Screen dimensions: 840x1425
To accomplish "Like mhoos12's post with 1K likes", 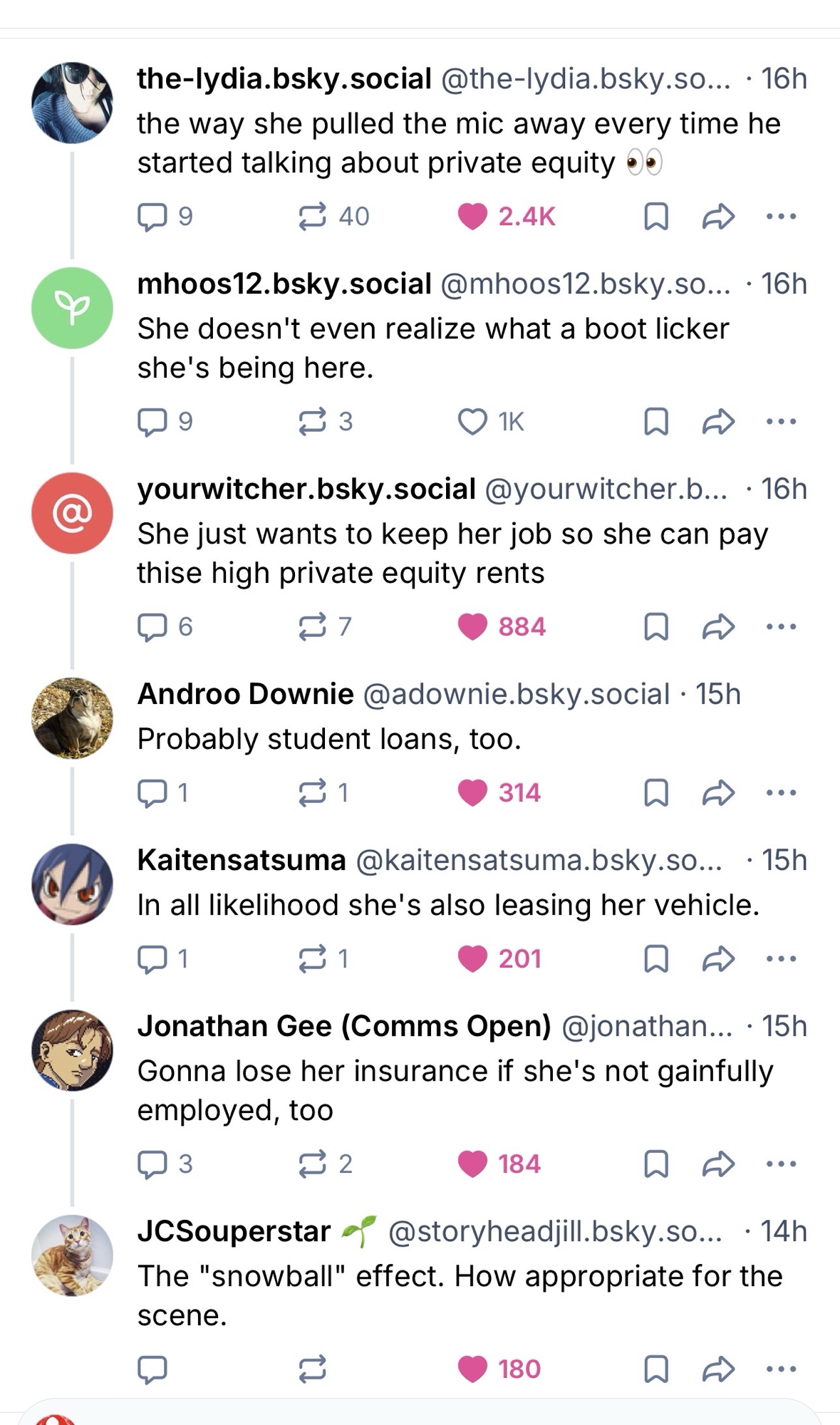I will tap(472, 422).
